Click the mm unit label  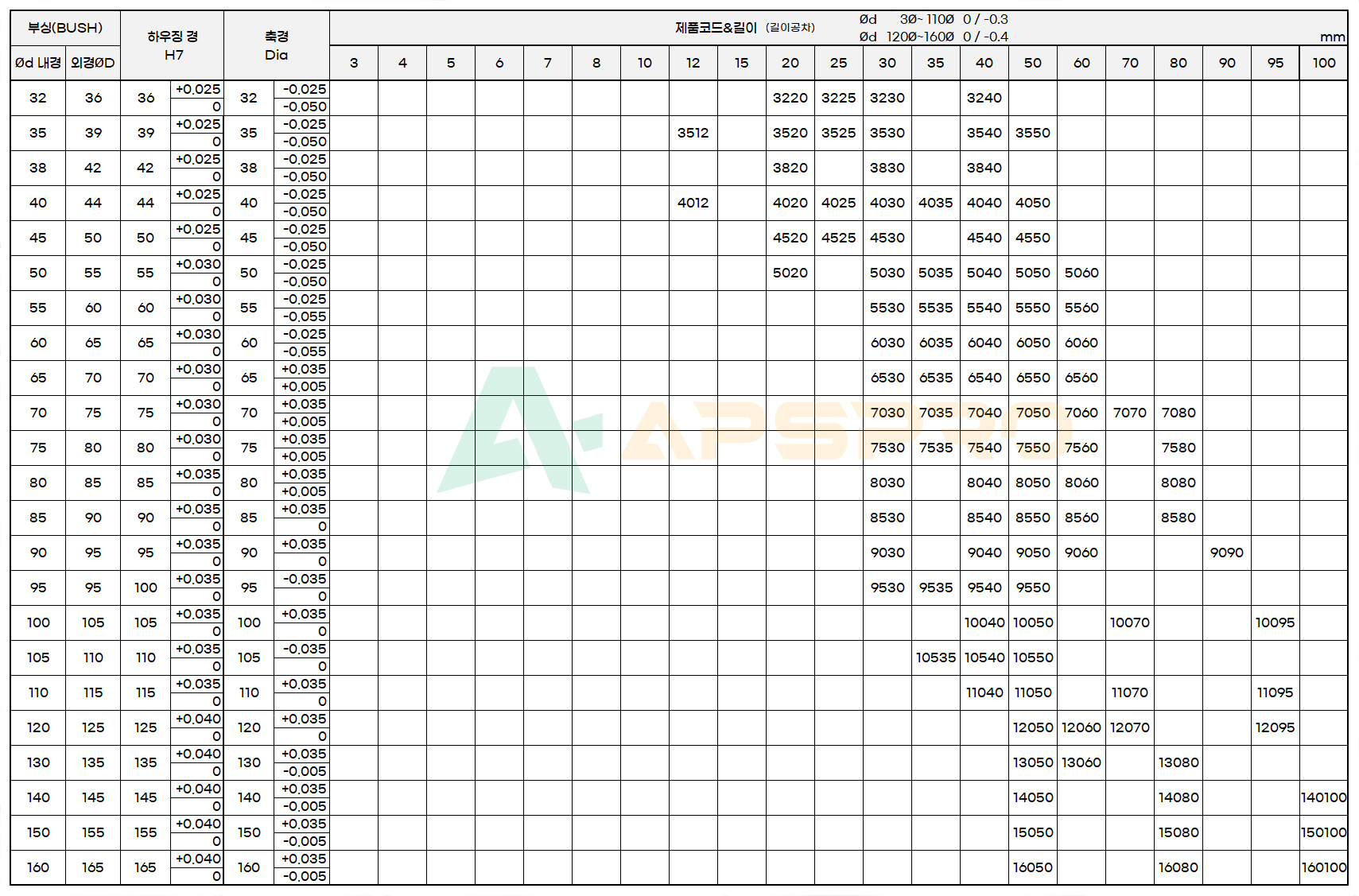(1332, 37)
